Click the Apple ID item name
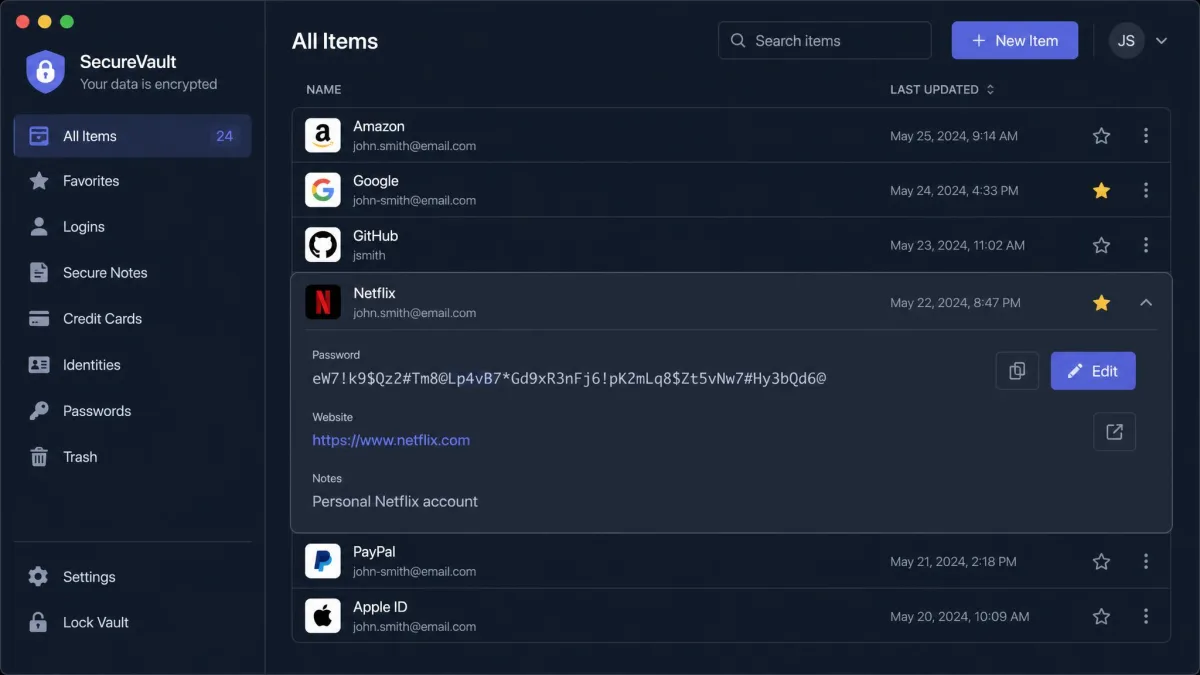 pyautogui.click(x=380, y=607)
